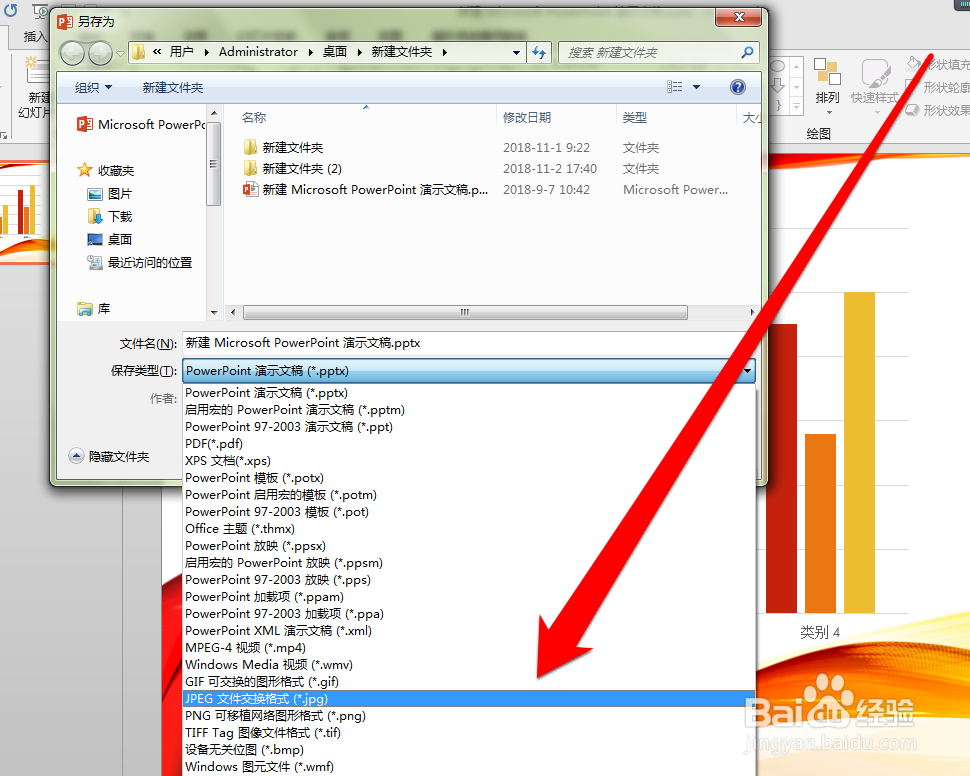Select the 新建文件夹 folder row
The height and width of the screenshot is (776, 970).
click(283, 147)
